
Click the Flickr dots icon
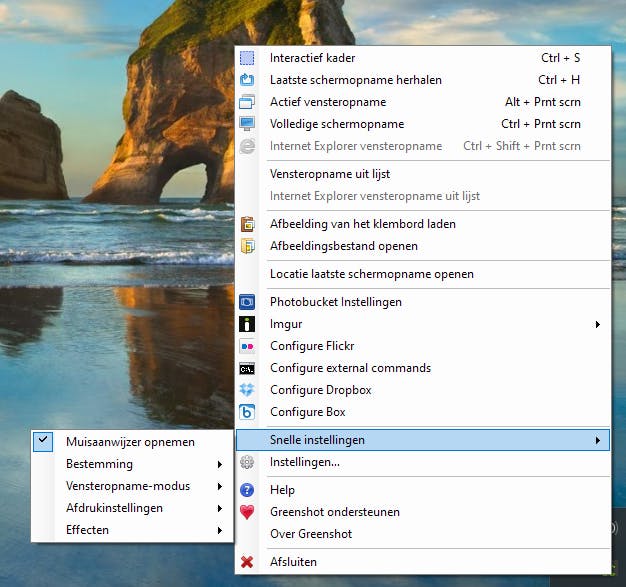[247, 346]
